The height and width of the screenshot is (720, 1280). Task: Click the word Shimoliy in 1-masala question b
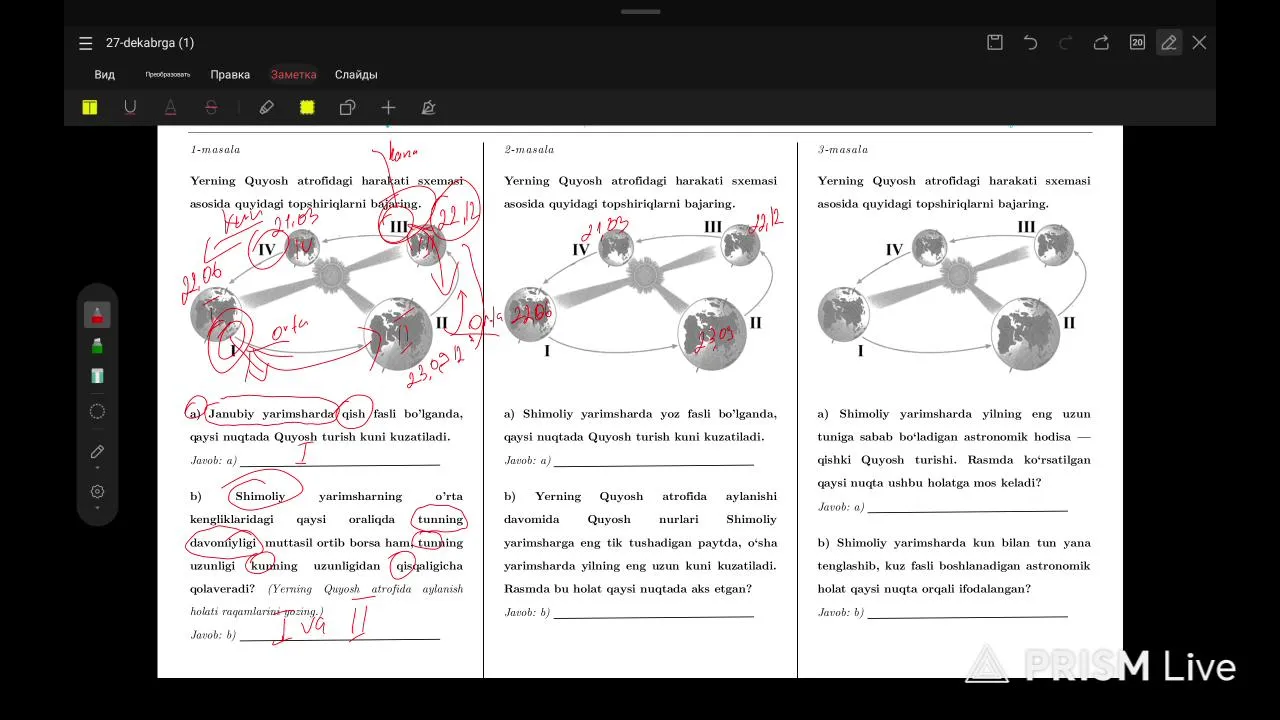point(260,497)
